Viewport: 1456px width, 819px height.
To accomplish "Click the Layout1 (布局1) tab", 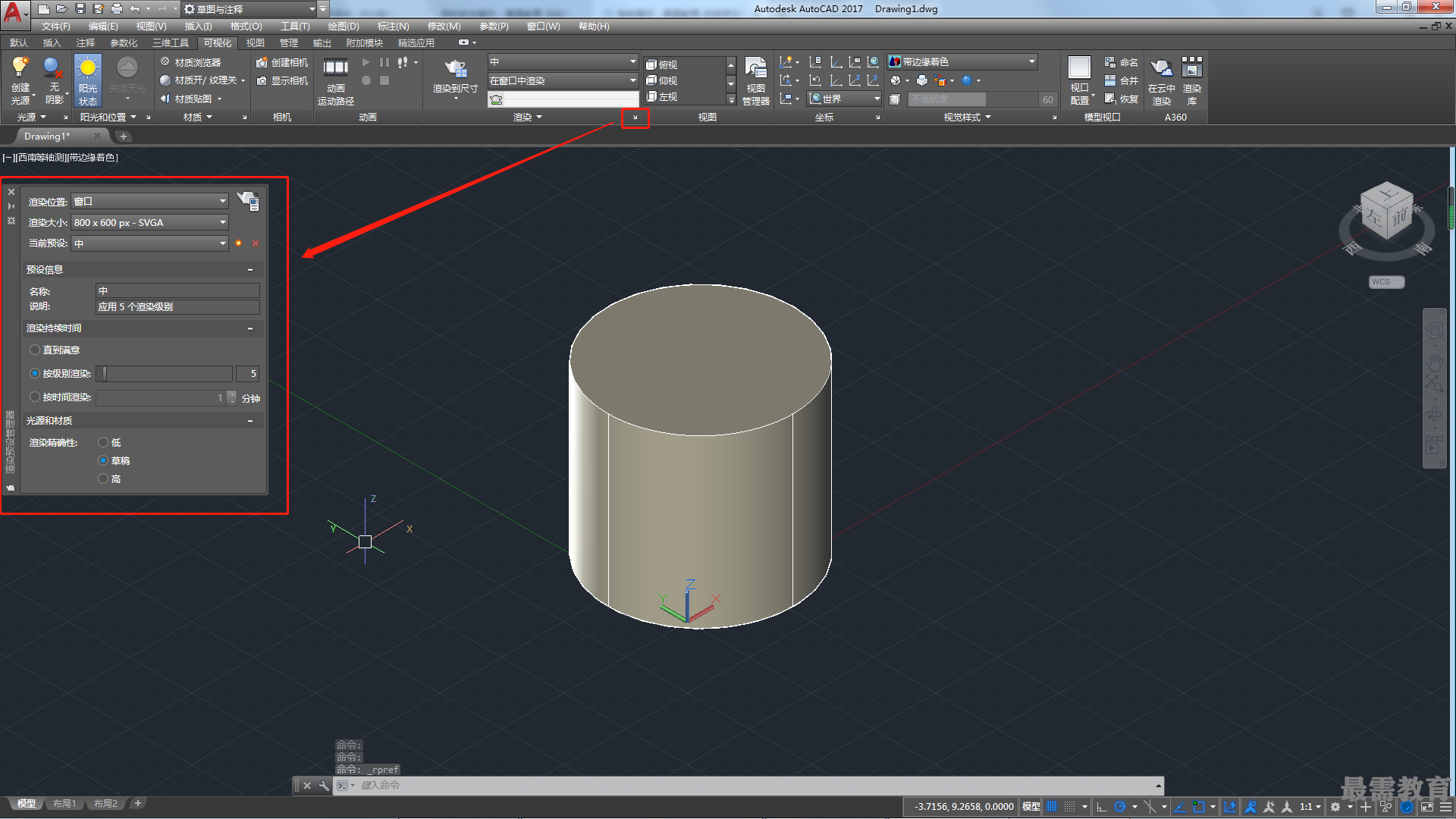I will click(64, 804).
